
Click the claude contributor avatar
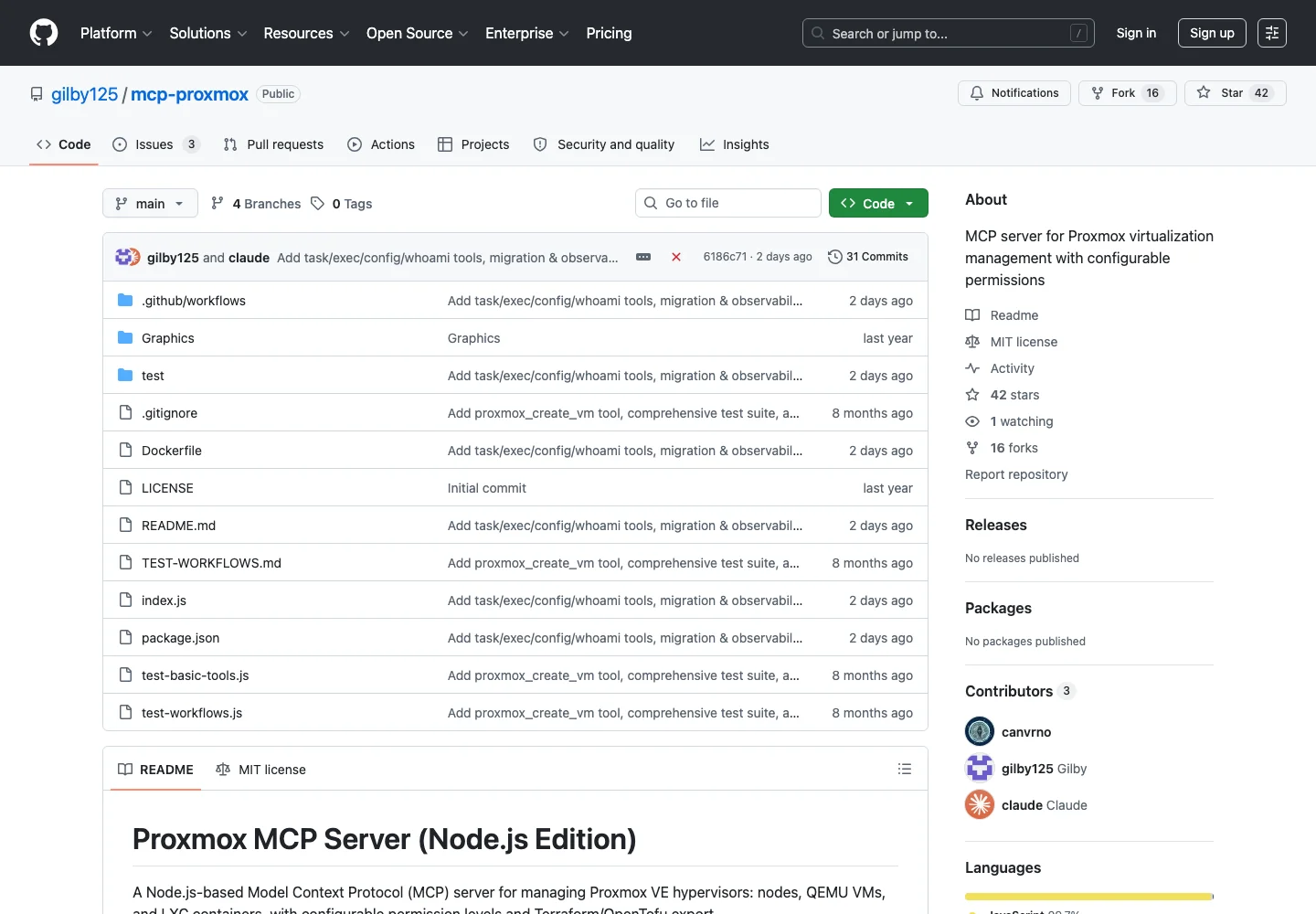coord(980,804)
